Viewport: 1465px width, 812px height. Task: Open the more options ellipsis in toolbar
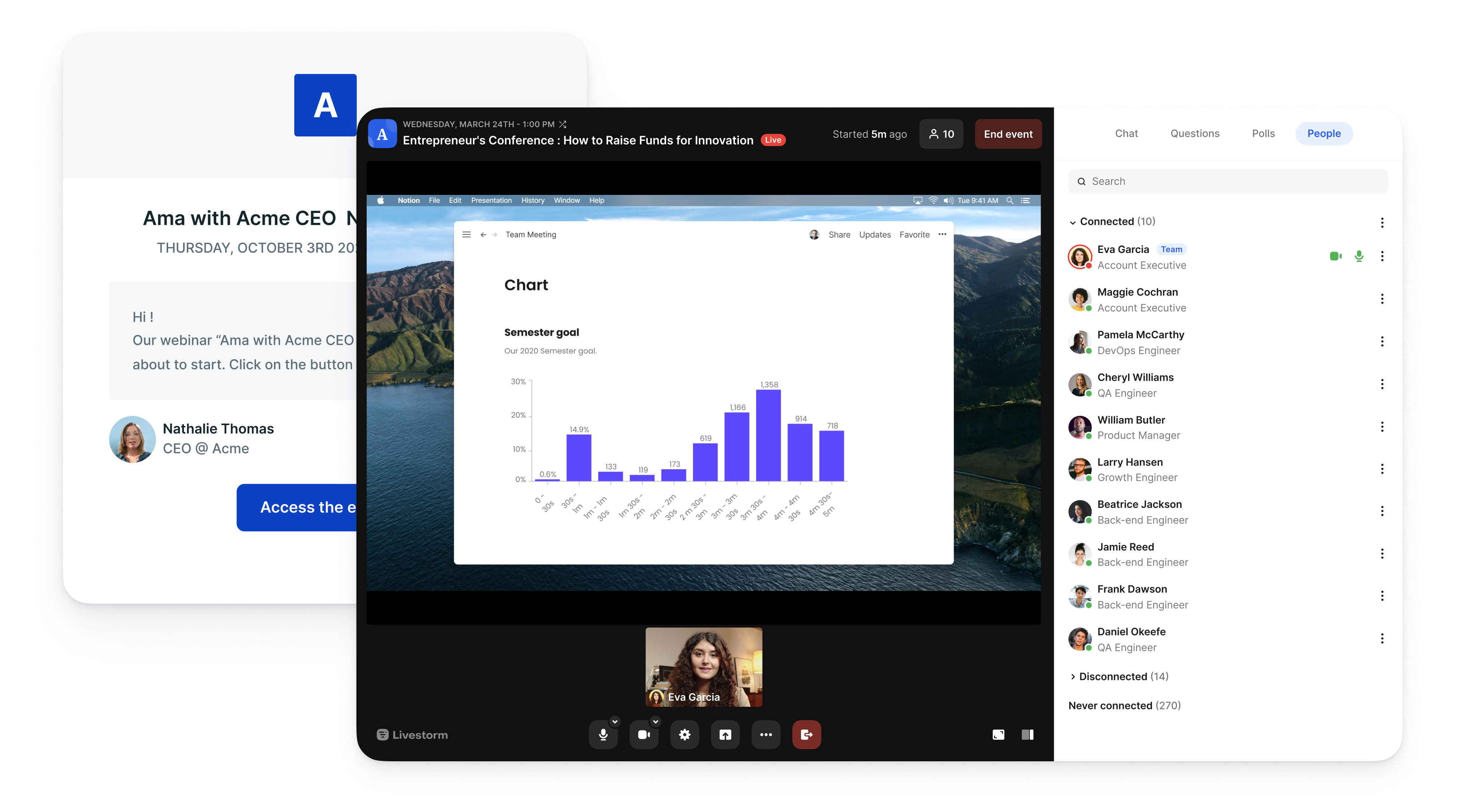click(x=766, y=735)
